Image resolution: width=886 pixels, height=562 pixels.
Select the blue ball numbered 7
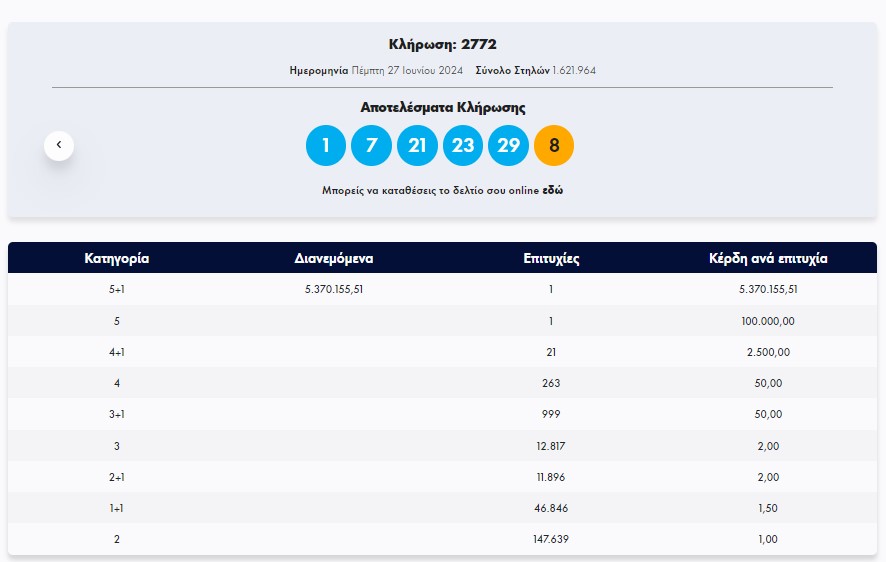pos(371,146)
